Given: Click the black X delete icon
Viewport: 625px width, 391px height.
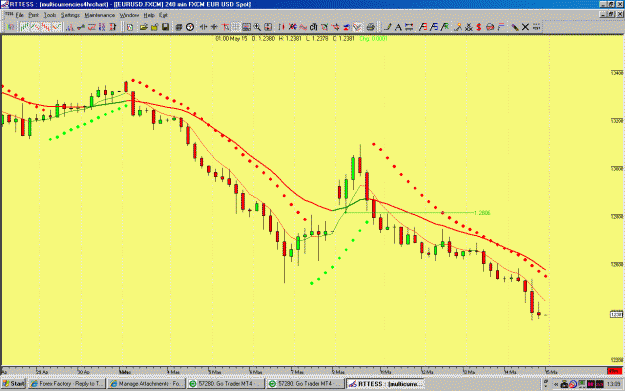Looking at the screenshot, I should (525, 27).
